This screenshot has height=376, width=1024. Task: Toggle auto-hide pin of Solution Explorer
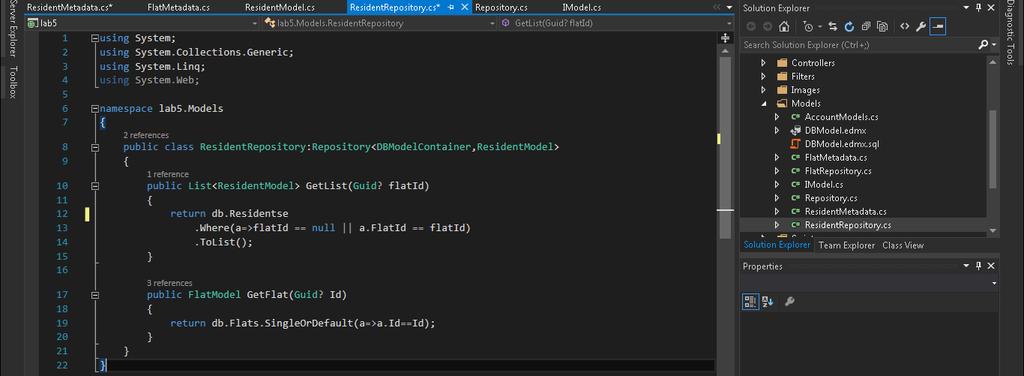978,8
